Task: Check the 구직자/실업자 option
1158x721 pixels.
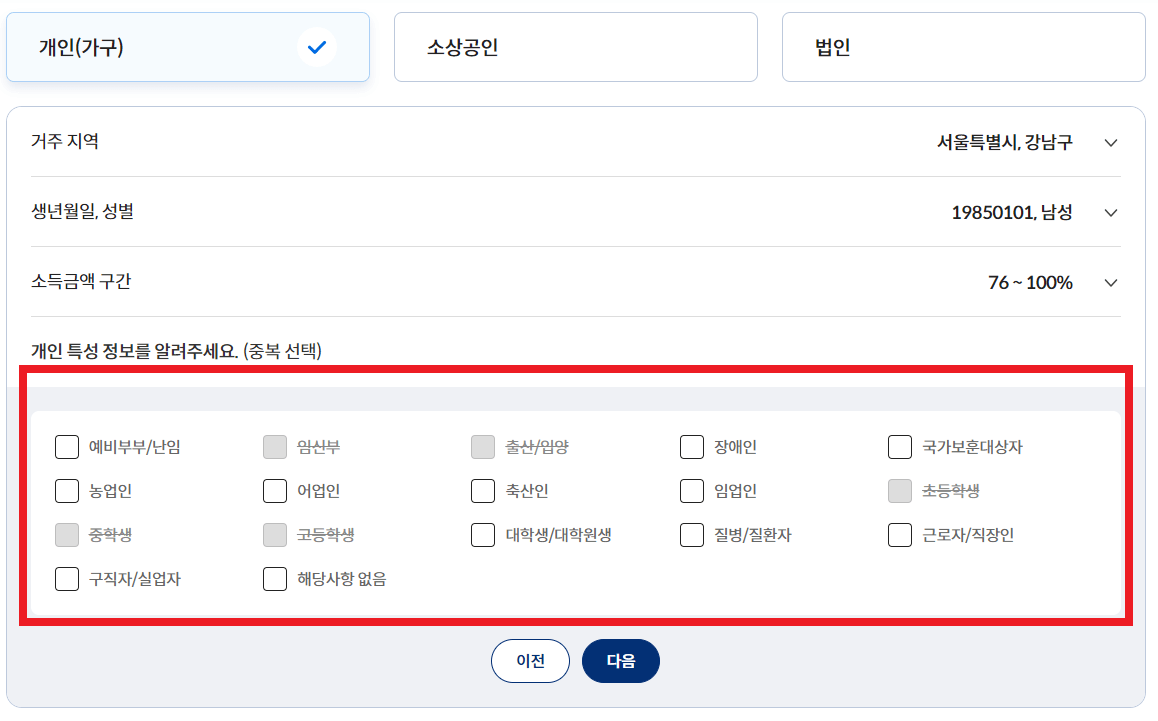Action: [x=67, y=578]
